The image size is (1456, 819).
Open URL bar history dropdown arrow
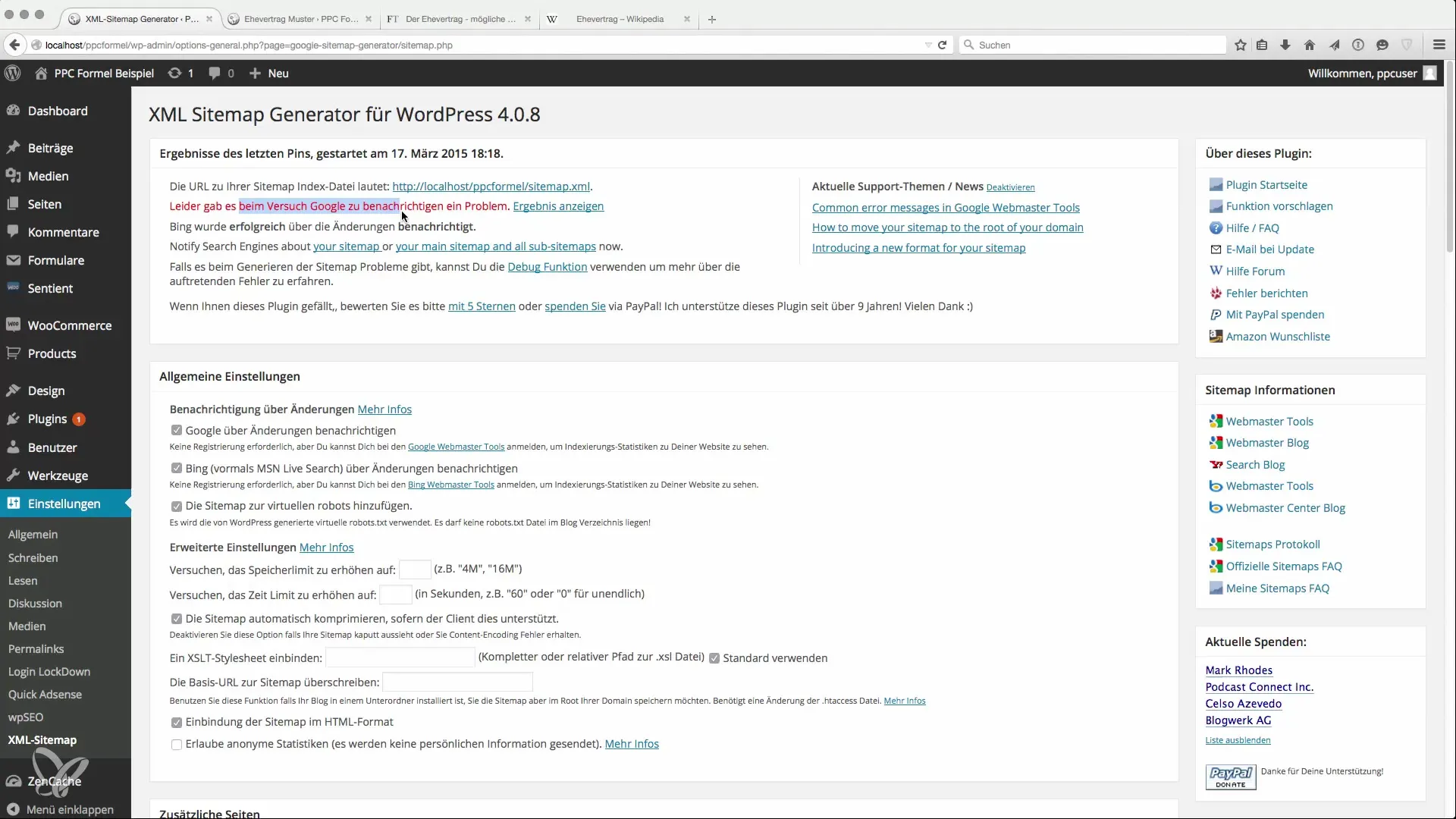[x=928, y=45]
